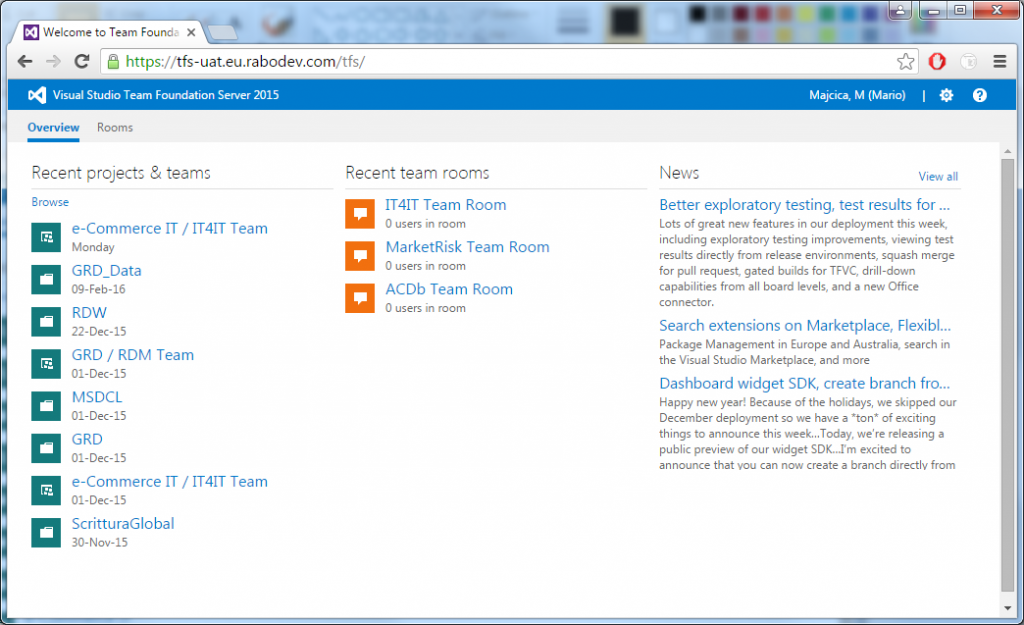This screenshot has height=625, width=1024.
Task: Click the project icon beside RDW
Action: (x=46, y=321)
